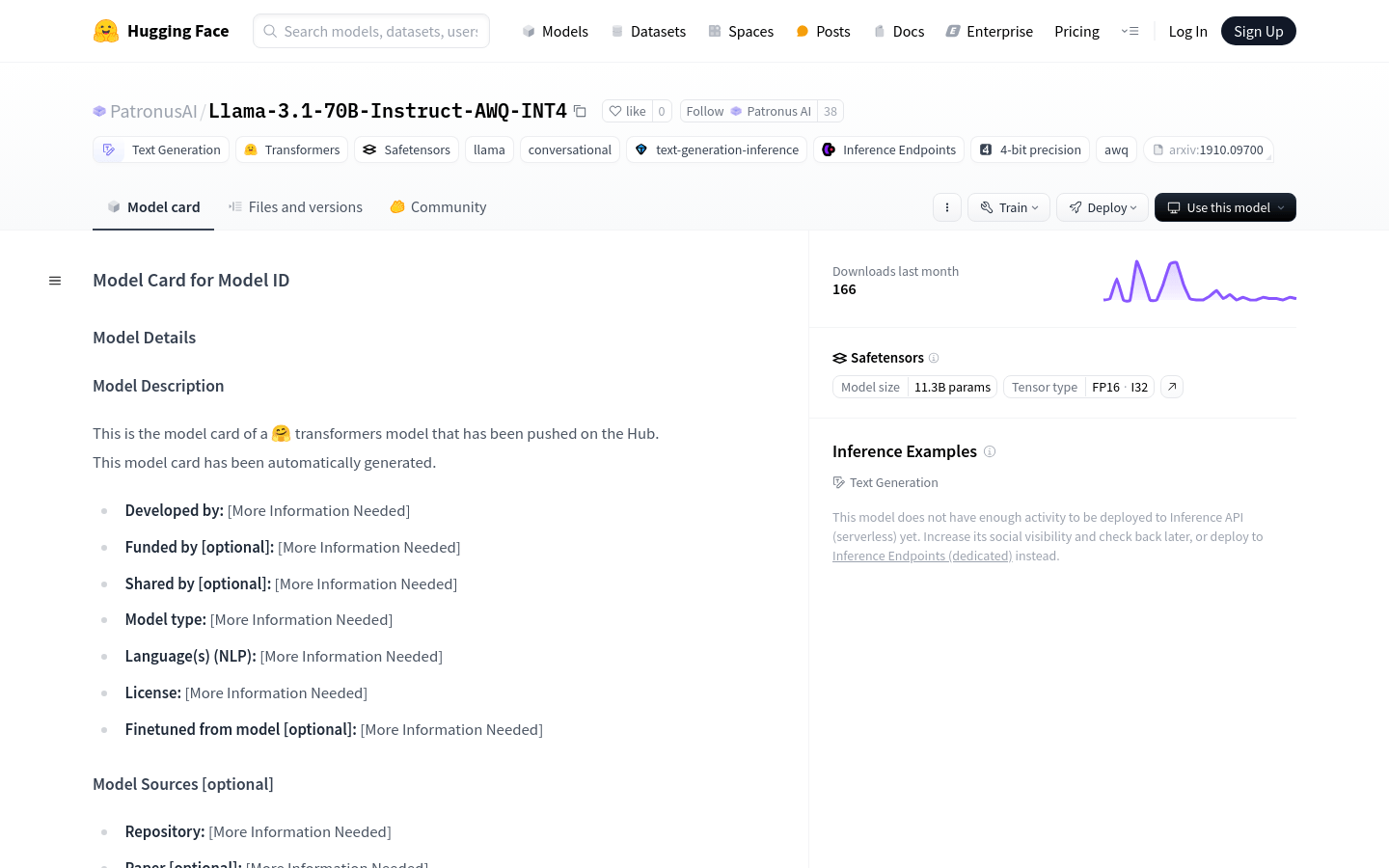The width and height of the screenshot is (1389, 868).
Task: Open the tensor details arrow icon
Action: [1172, 387]
